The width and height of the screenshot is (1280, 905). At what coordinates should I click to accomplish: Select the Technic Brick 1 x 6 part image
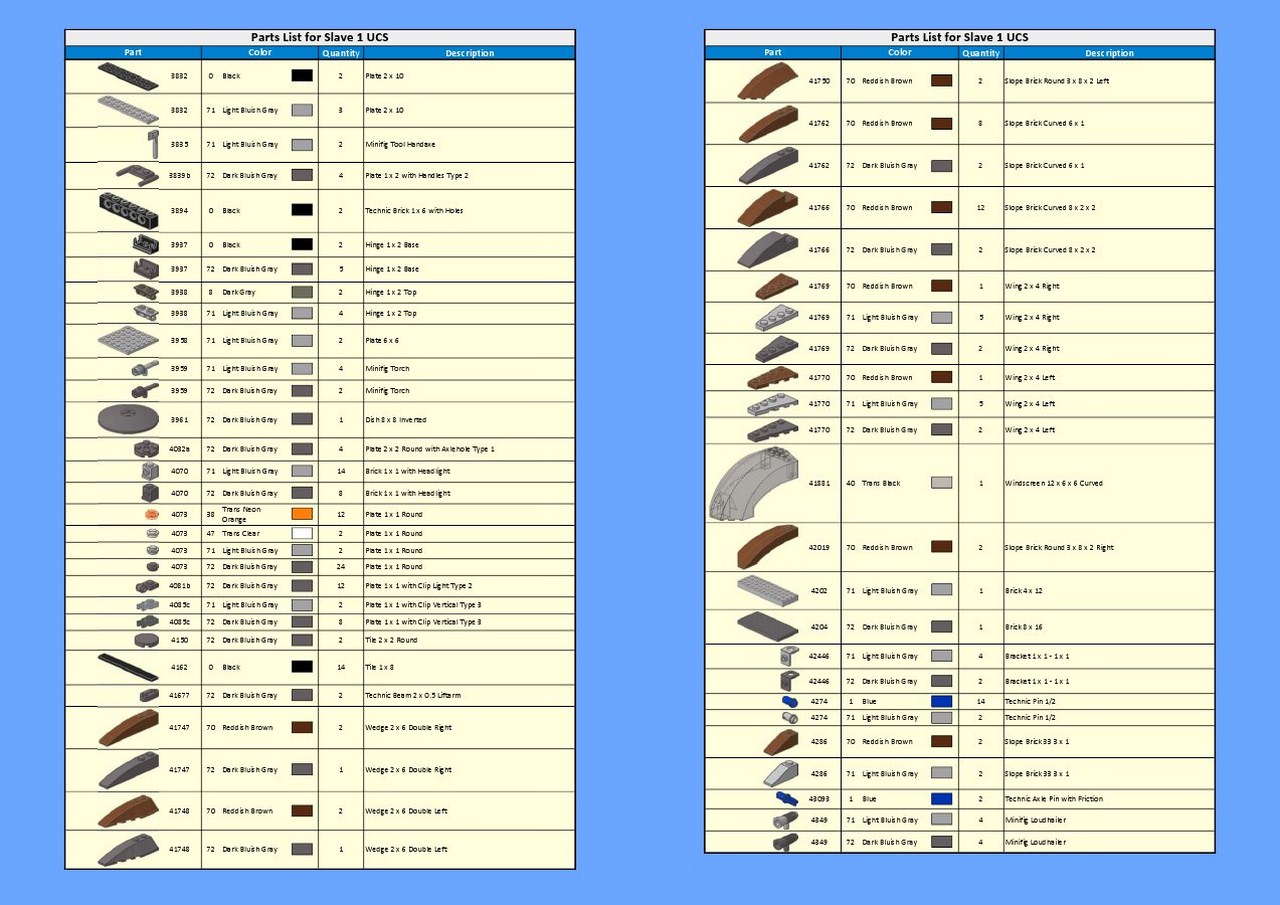128,210
